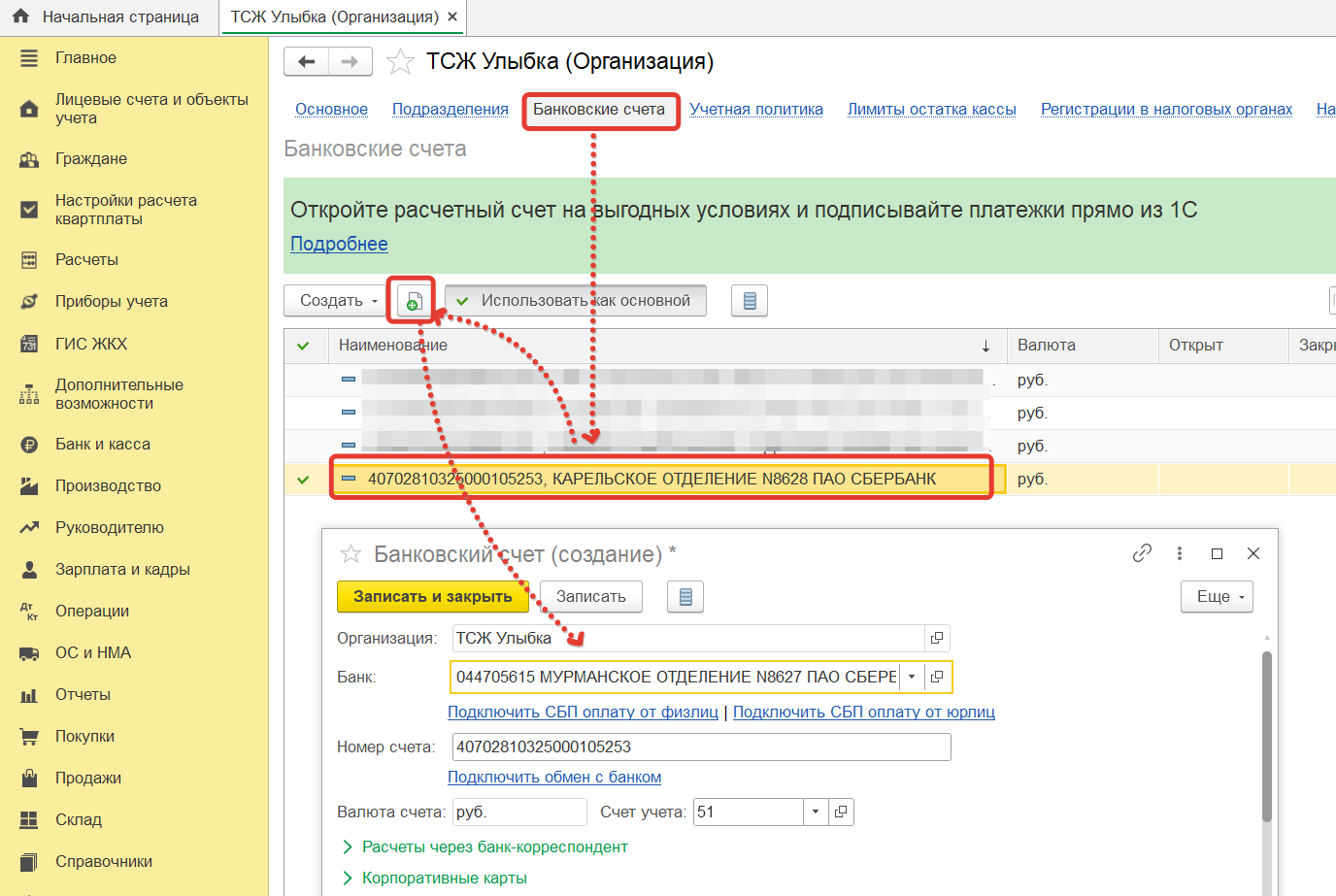Click Использовать как основной button
1336x896 pixels.
pos(576,301)
